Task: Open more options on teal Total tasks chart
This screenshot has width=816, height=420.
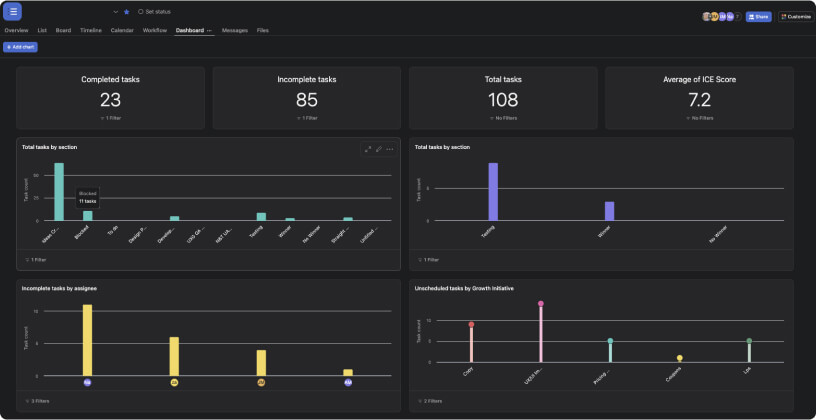Action: point(390,149)
